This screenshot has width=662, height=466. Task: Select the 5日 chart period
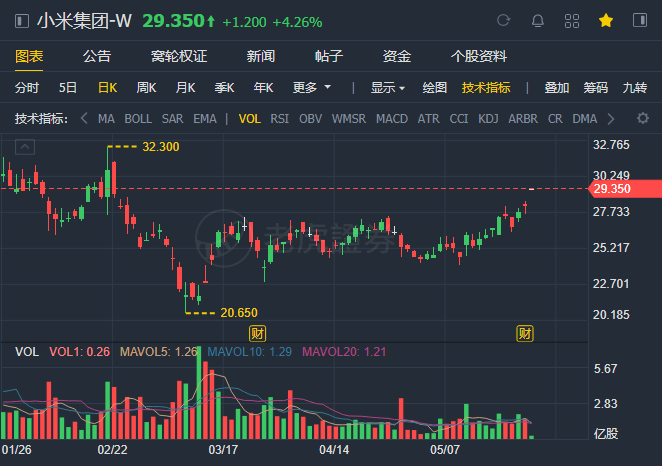pos(68,88)
